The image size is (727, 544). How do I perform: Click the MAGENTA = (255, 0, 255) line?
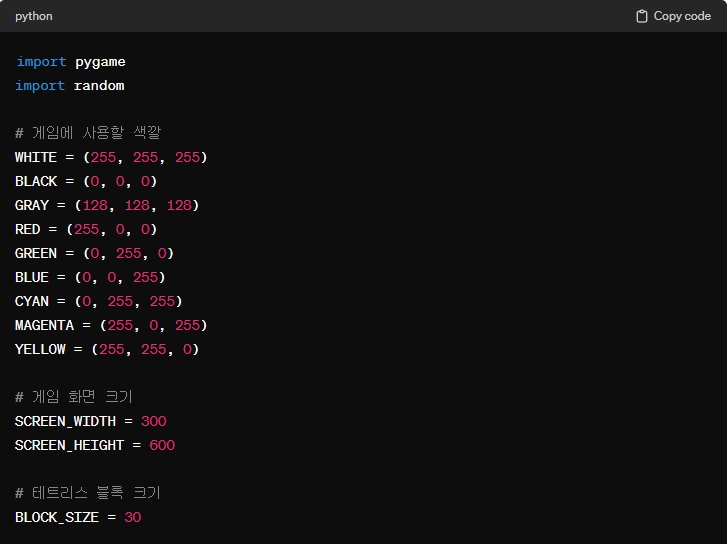[x=111, y=326]
